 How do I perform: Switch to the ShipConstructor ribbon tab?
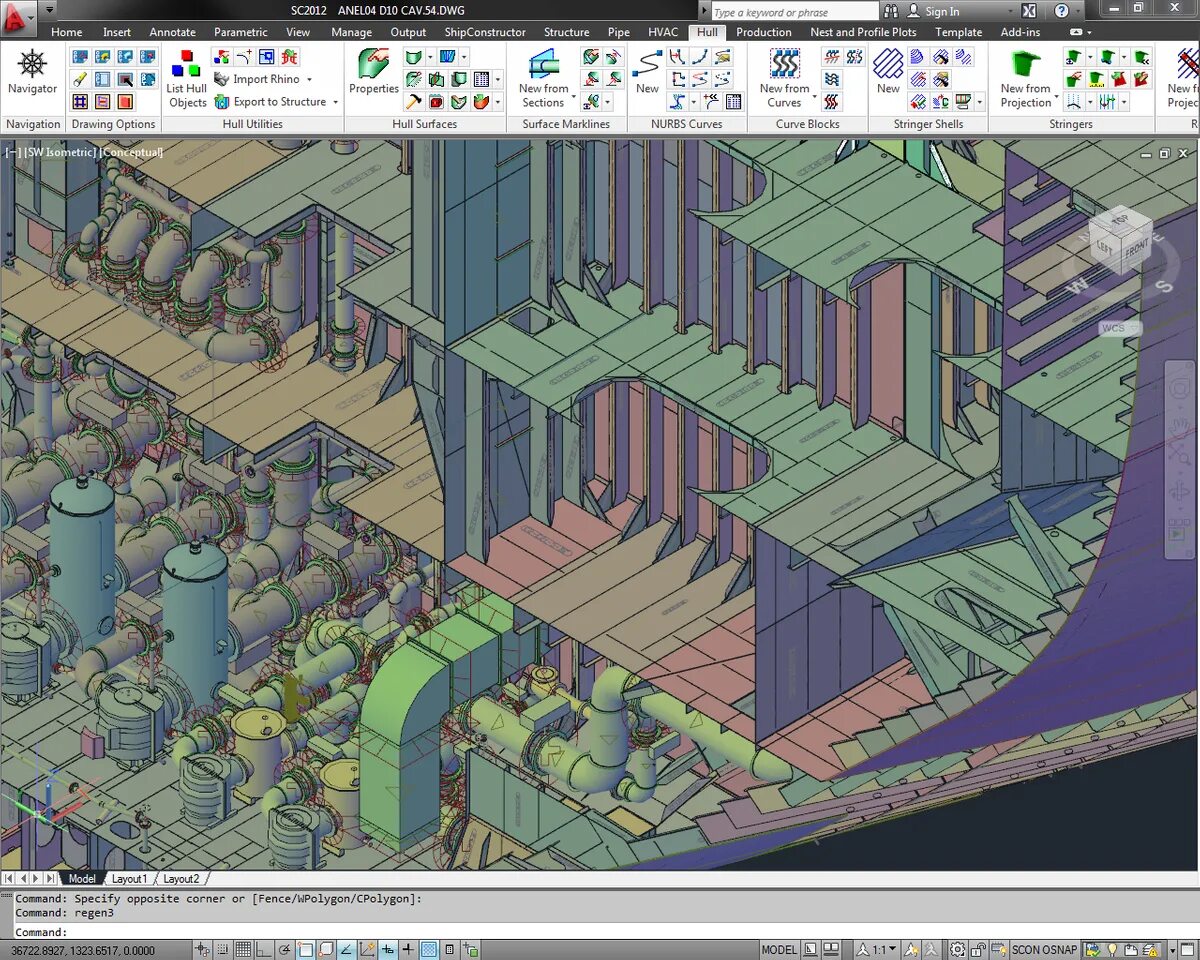[x=485, y=32]
